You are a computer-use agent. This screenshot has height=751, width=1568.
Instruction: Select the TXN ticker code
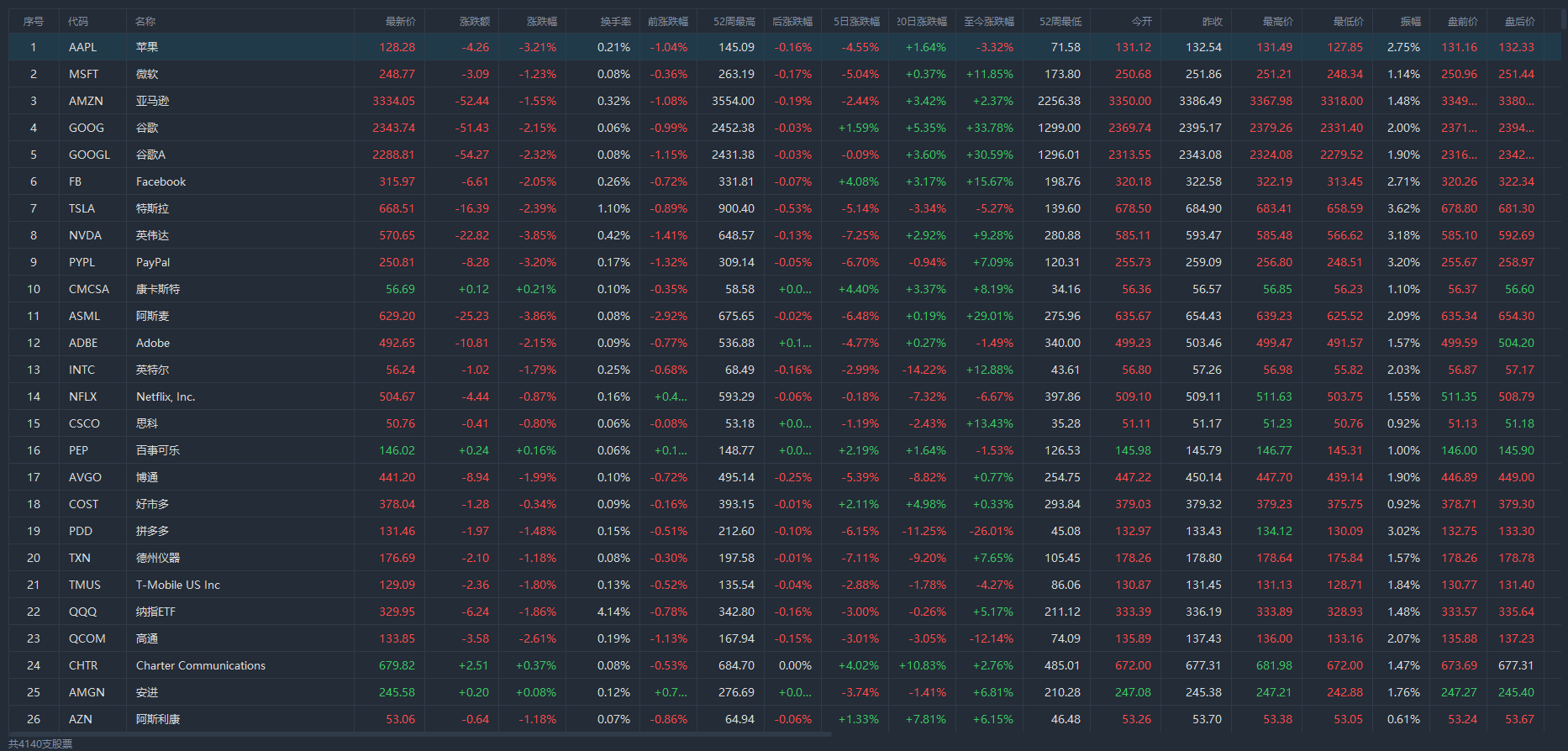tap(79, 558)
